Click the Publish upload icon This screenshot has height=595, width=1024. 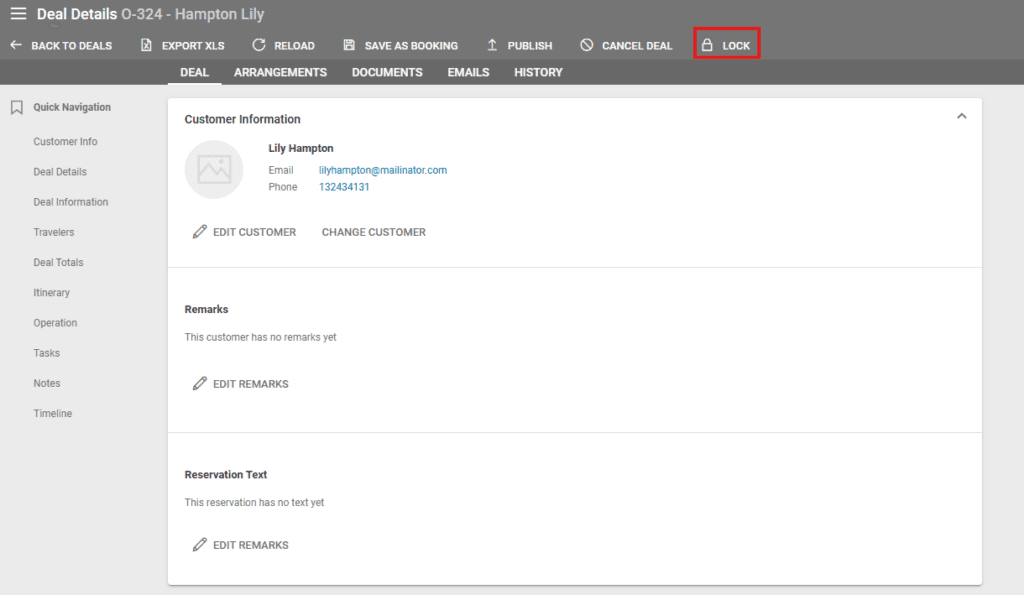tap(492, 45)
